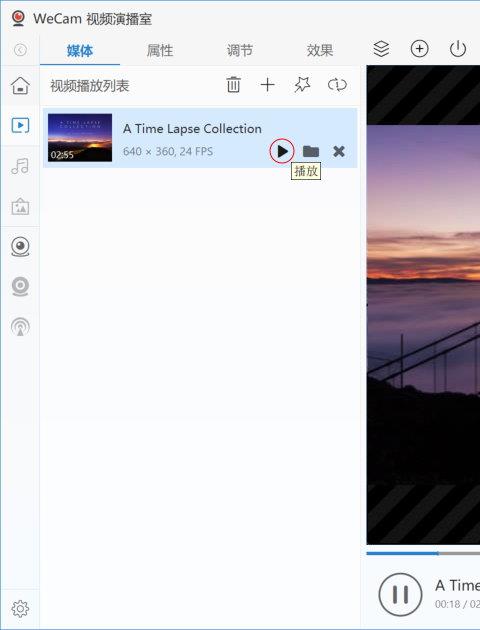This screenshot has height=630, width=480.
Task: Select the webcam sidebar icon
Action: pyautogui.click(x=20, y=246)
